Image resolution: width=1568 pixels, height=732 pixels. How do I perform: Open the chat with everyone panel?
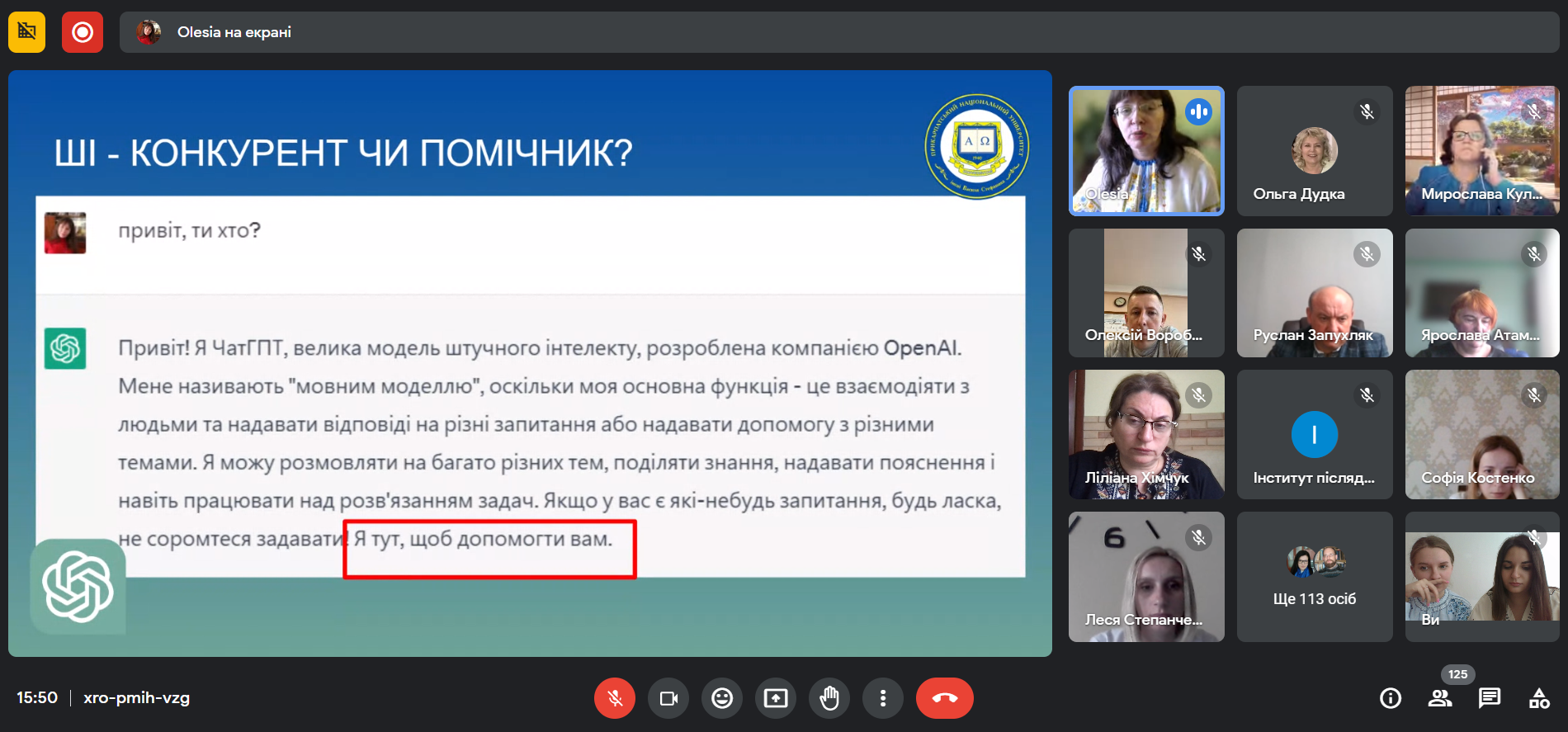pyautogui.click(x=1490, y=698)
